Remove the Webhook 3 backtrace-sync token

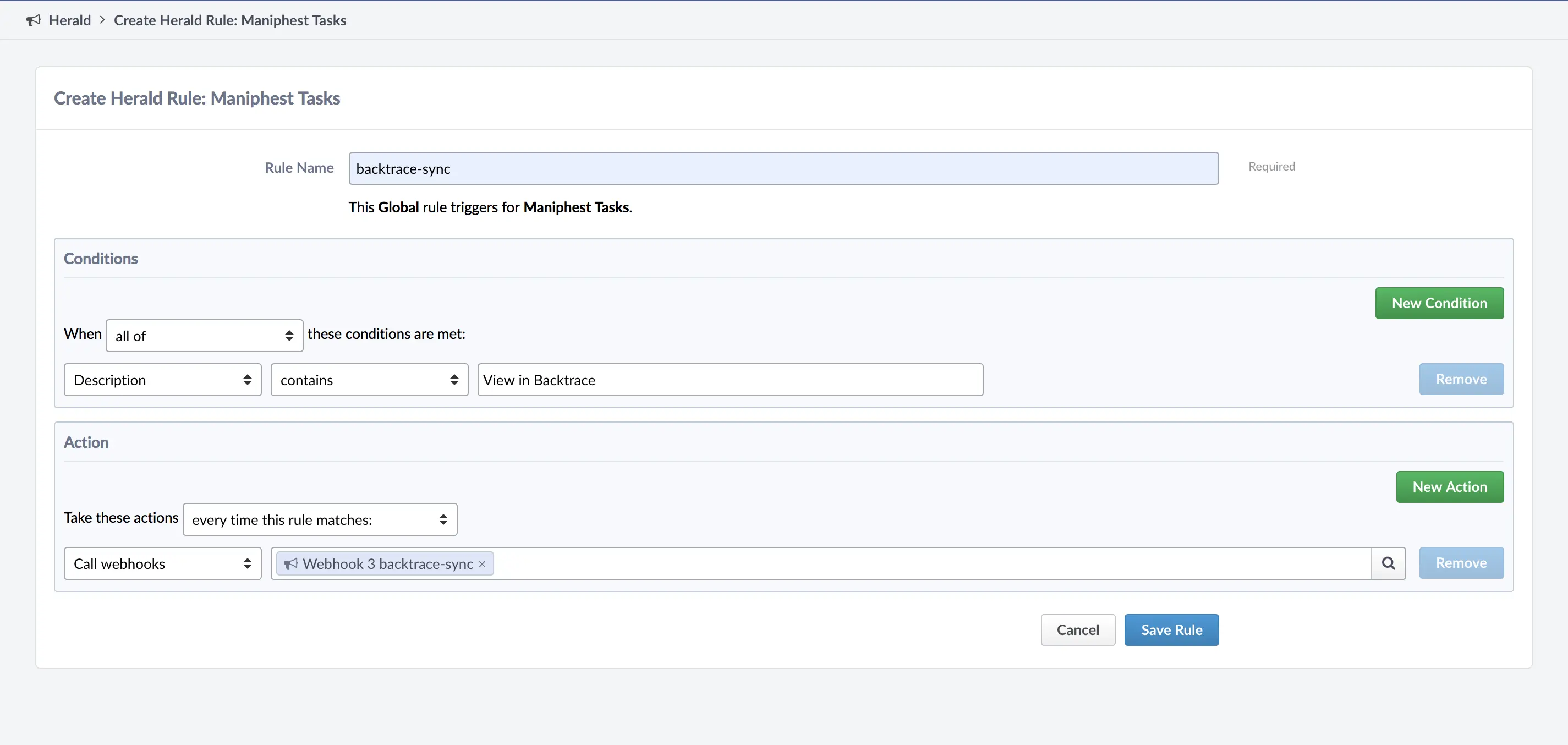pyautogui.click(x=482, y=564)
